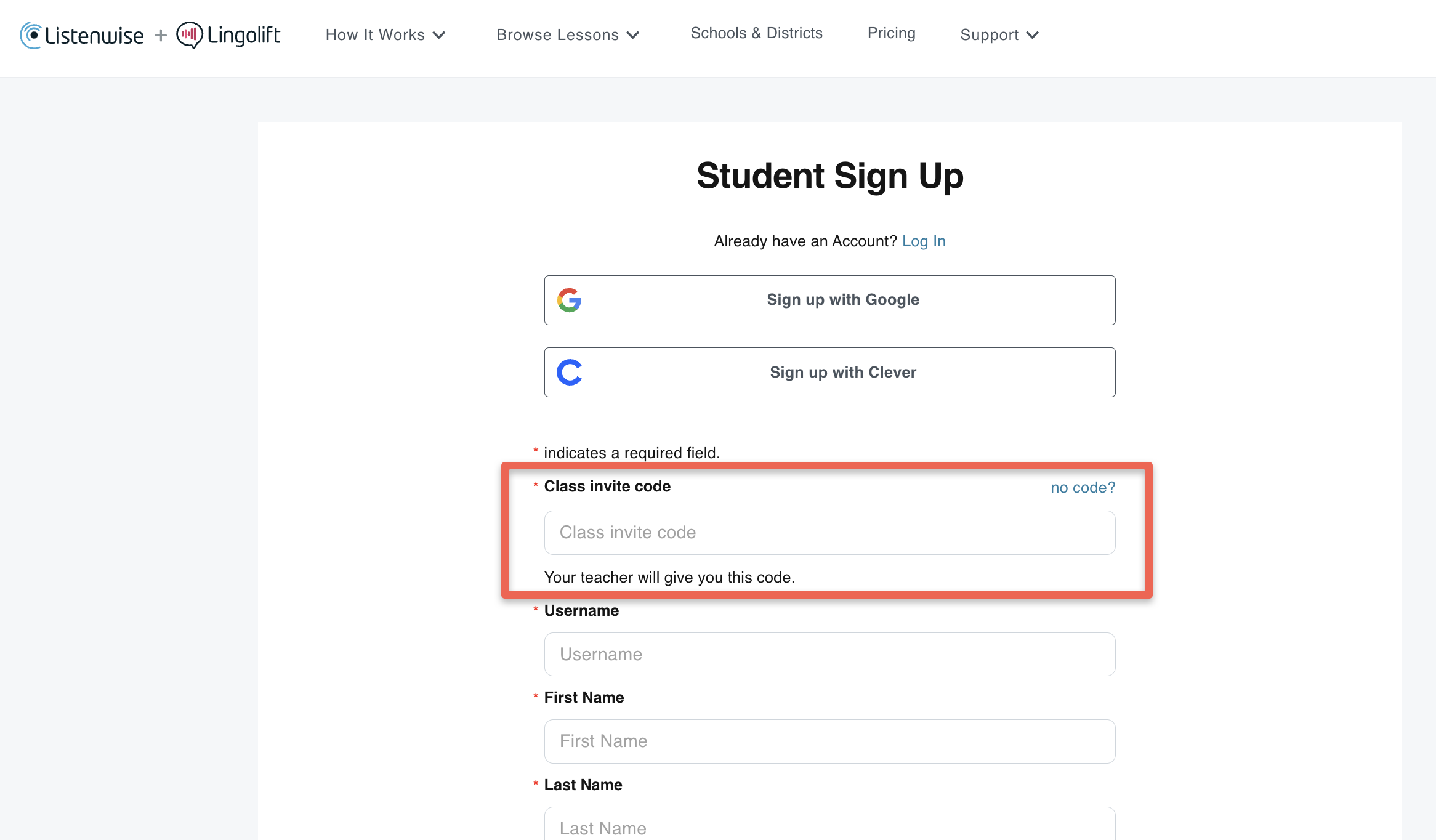
Task: Open Schools & Districts page
Action: 756,33
